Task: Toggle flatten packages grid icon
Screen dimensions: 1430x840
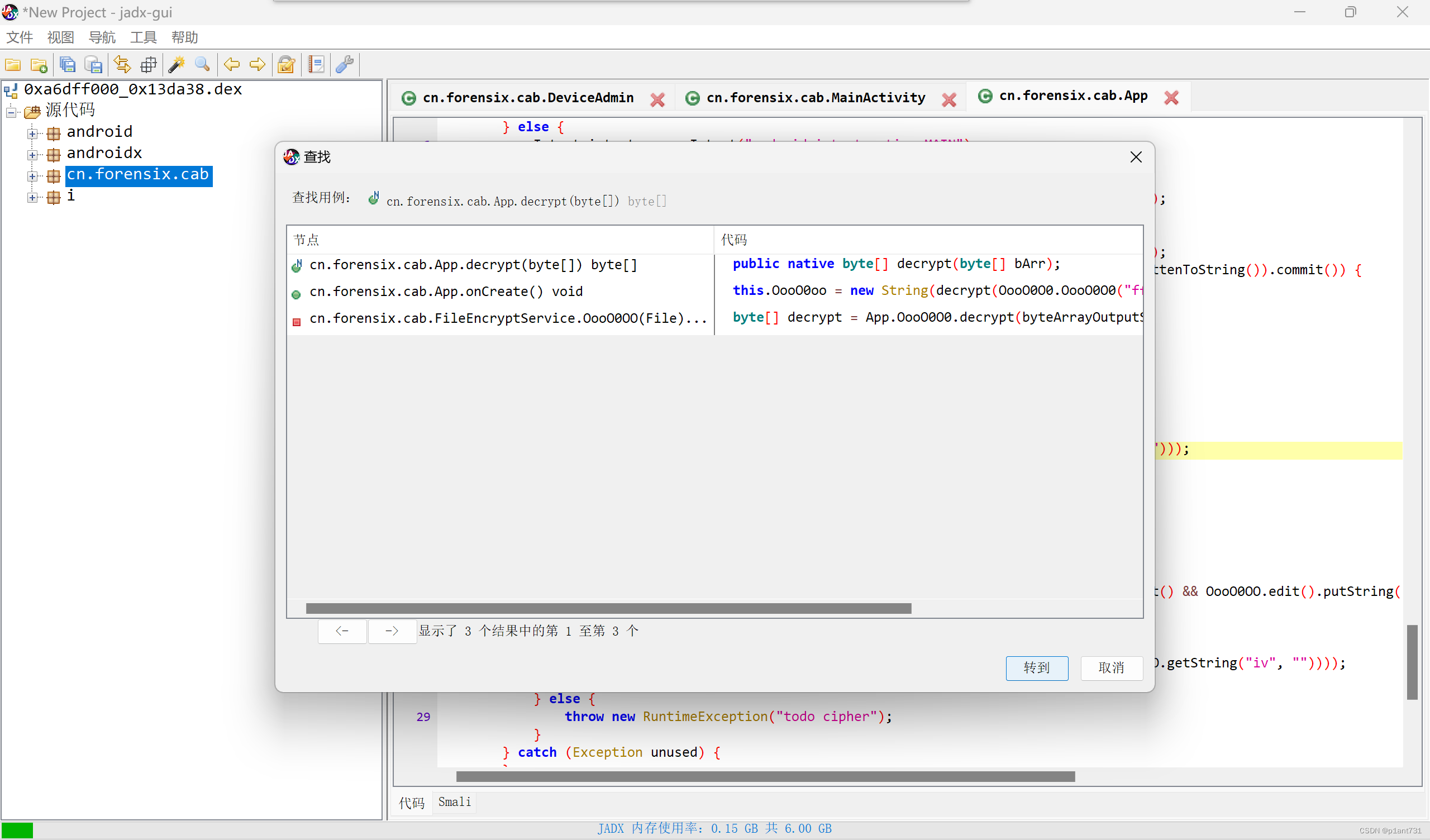Action: (148, 65)
